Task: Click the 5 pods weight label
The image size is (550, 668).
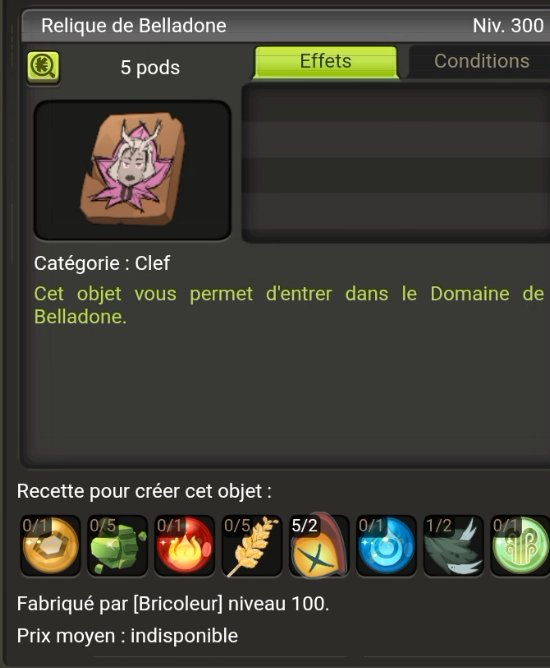Action: 150,67
